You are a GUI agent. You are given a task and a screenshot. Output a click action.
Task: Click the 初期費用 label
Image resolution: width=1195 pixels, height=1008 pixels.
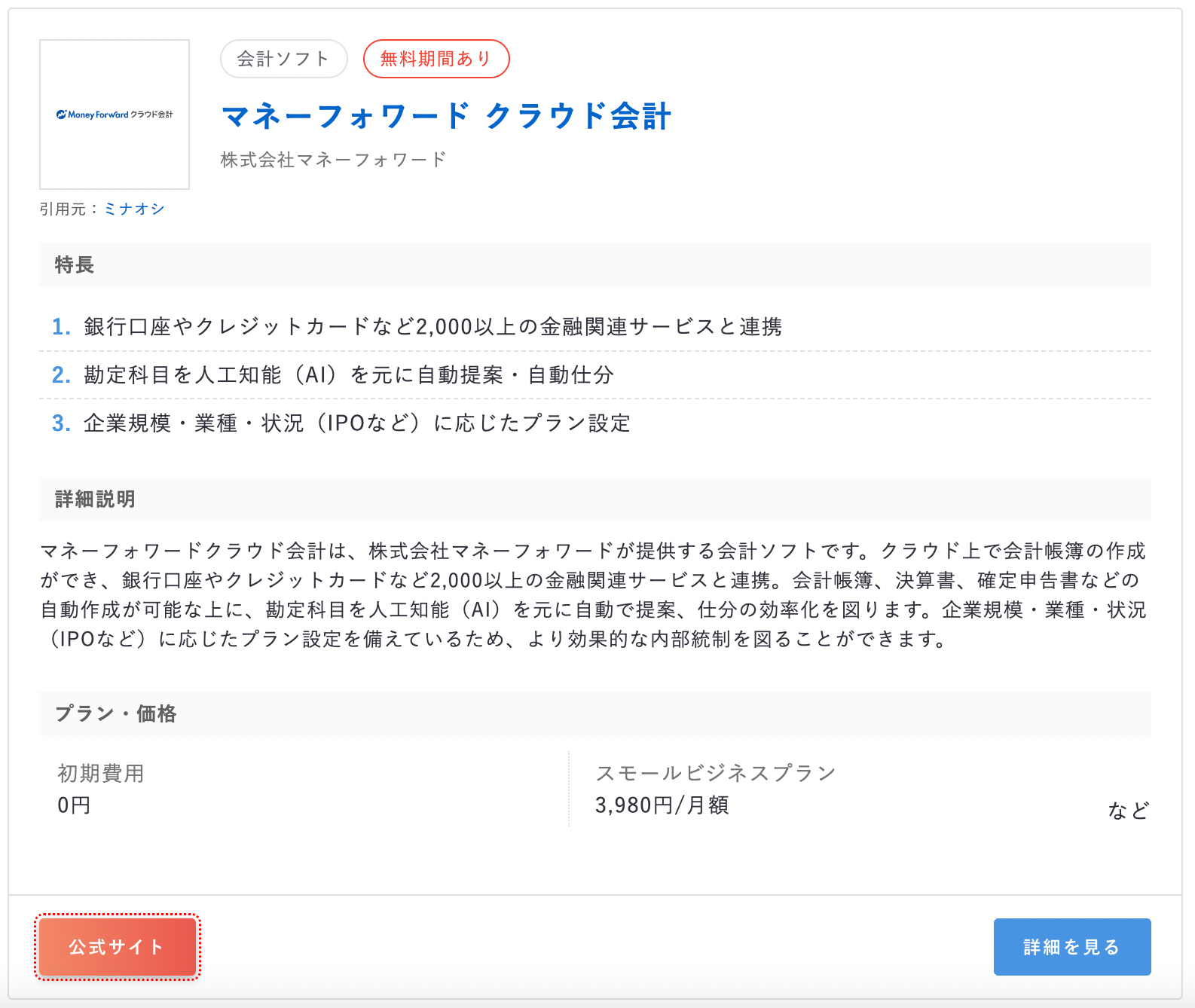pos(101,773)
